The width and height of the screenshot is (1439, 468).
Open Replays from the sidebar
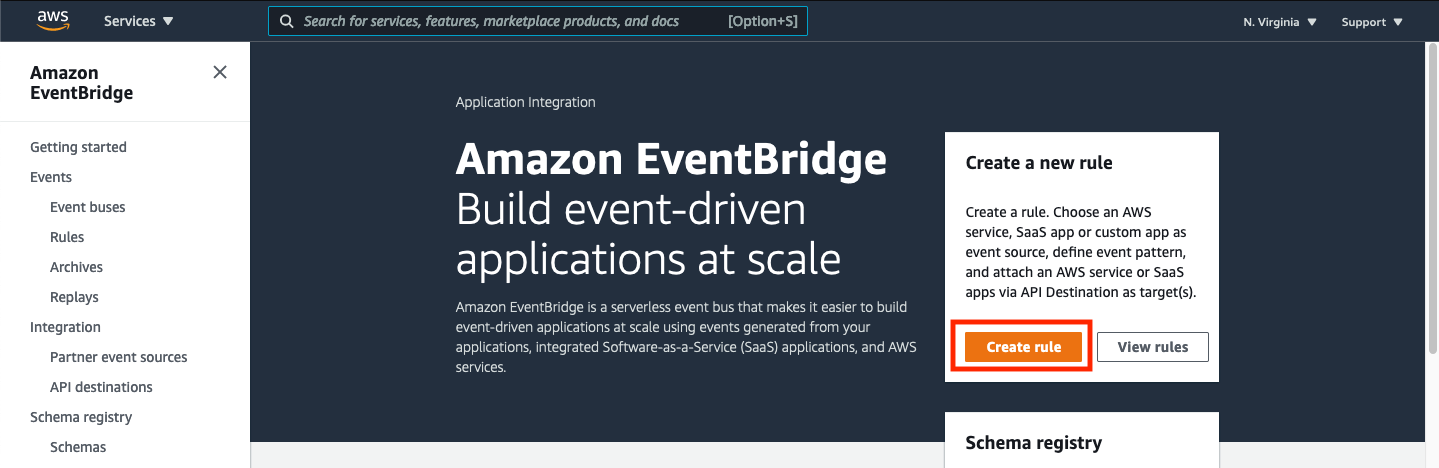(x=74, y=297)
